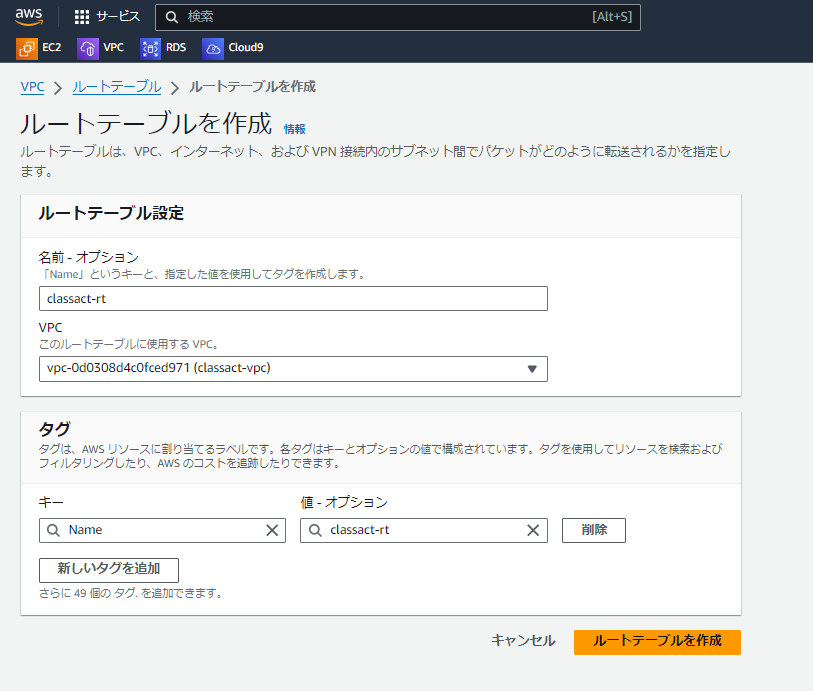
Task: Click 名前 - オプション field label
Action: pos(89,257)
